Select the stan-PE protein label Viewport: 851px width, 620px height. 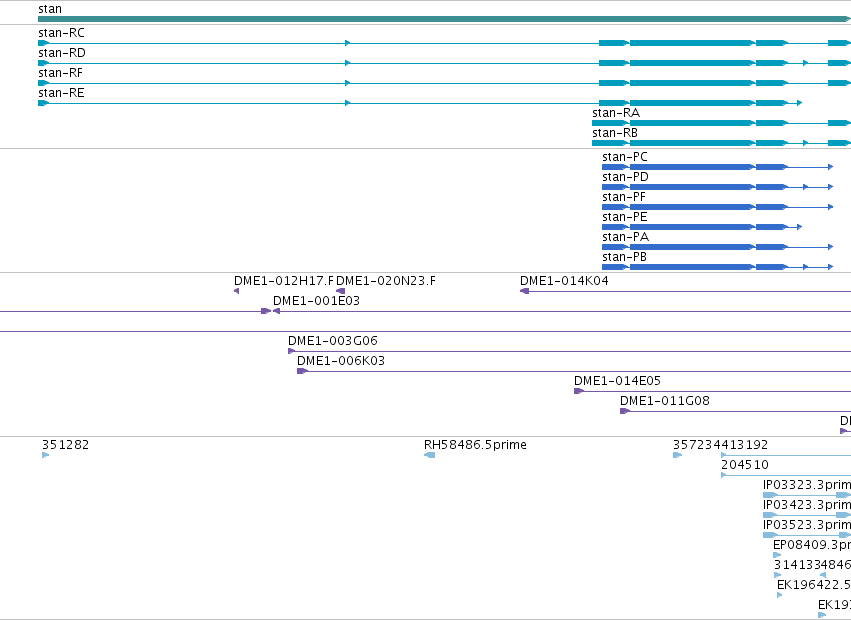625,217
